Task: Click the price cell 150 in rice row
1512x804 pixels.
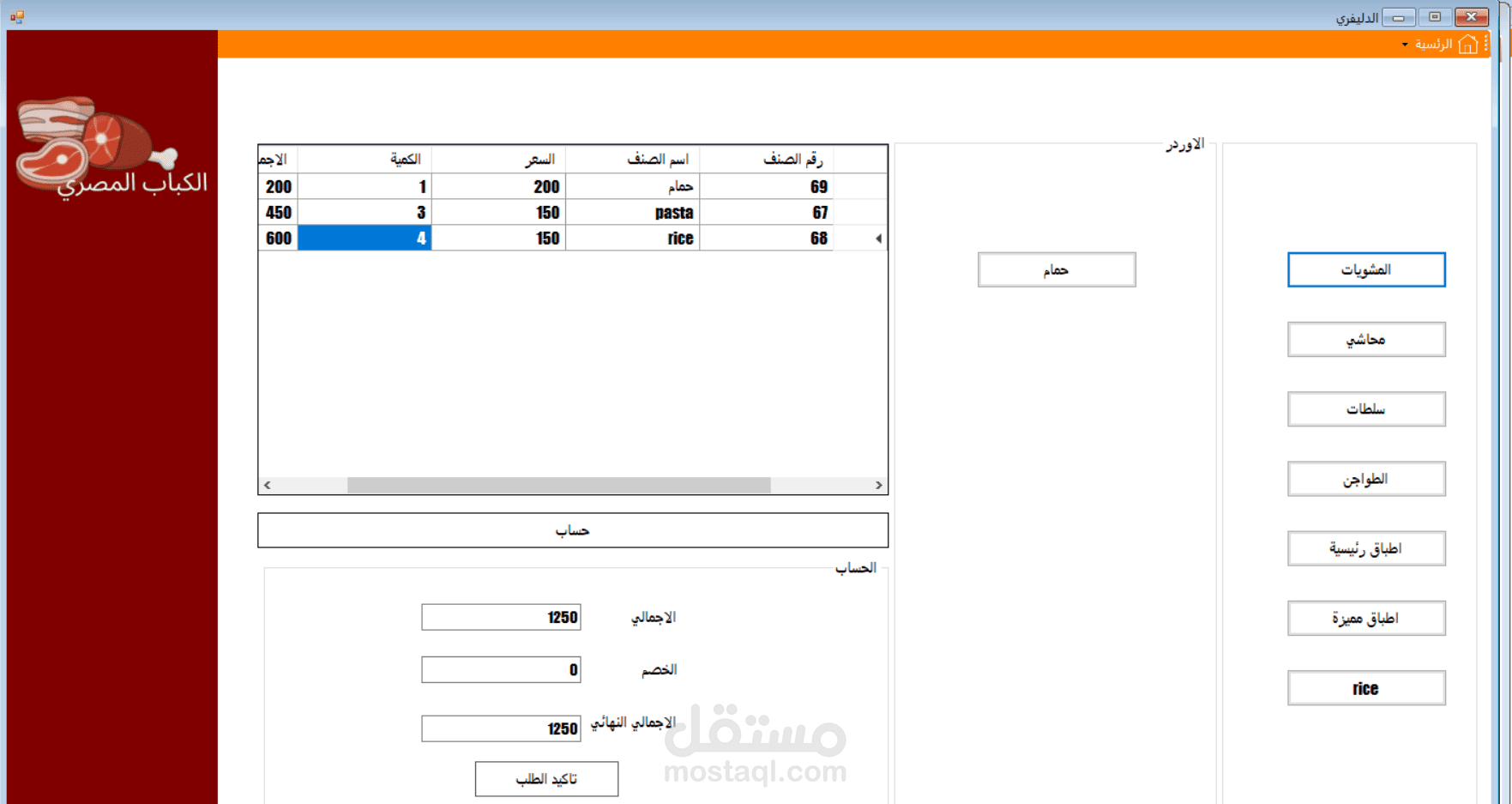Action: tap(498, 238)
